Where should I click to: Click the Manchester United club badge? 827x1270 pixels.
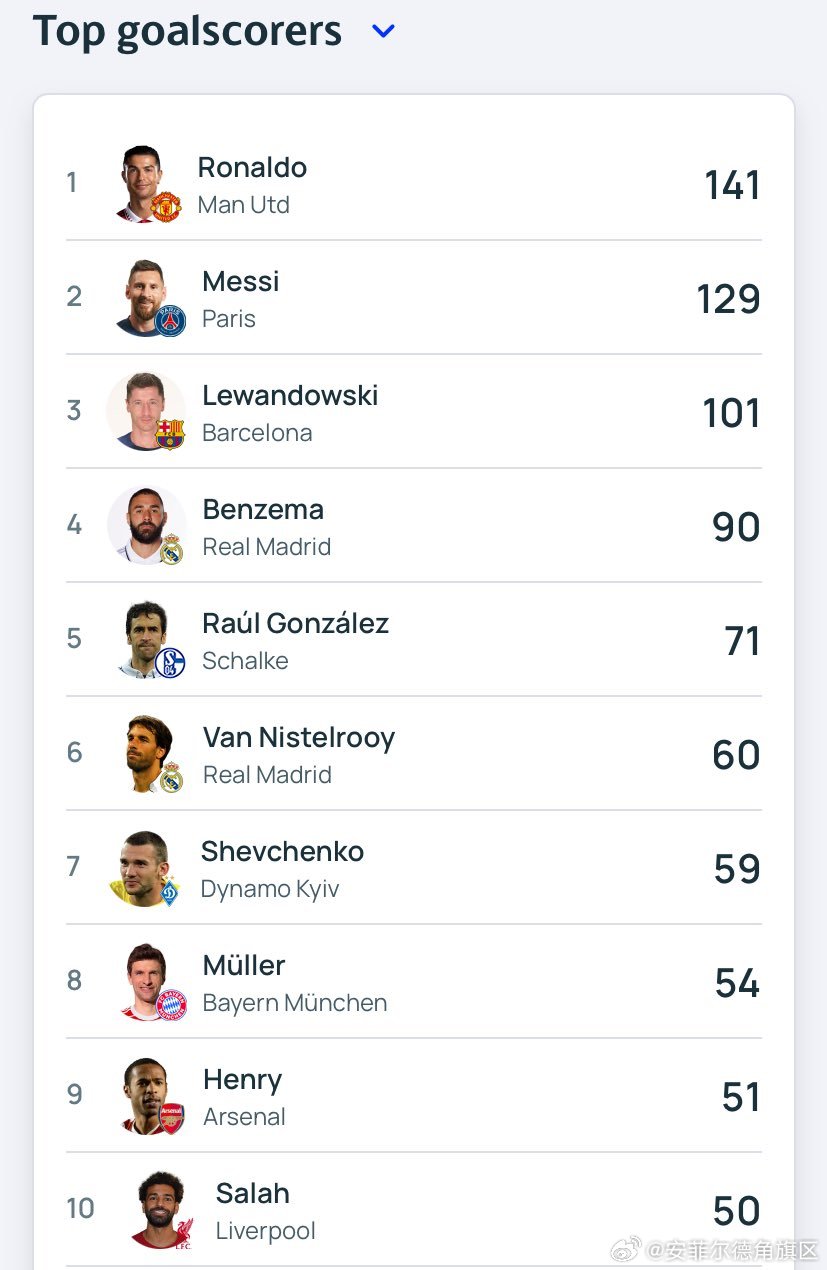point(165,206)
